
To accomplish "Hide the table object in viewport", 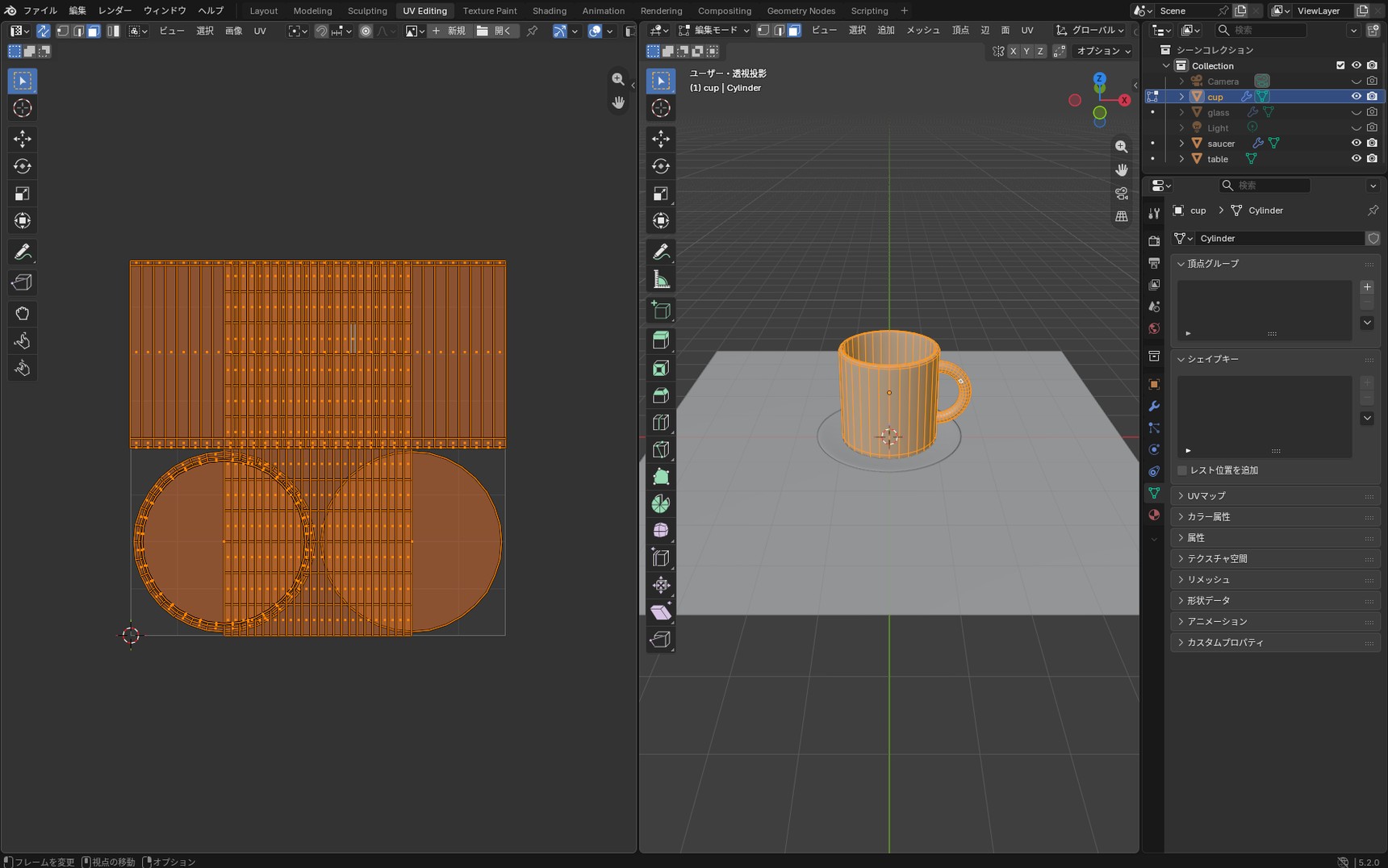I will [x=1357, y=158].
